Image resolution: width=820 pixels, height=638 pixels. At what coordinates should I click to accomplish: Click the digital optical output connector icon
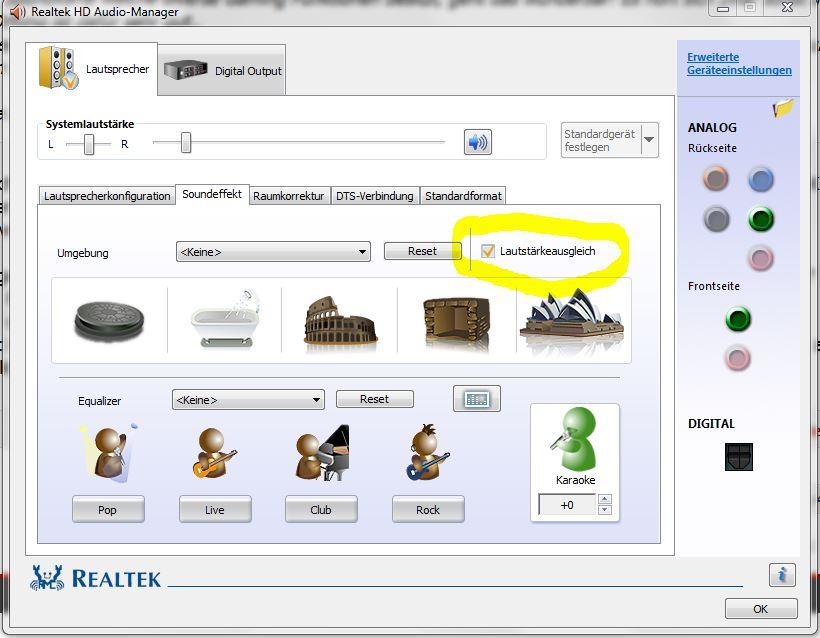tap(738, 457)
